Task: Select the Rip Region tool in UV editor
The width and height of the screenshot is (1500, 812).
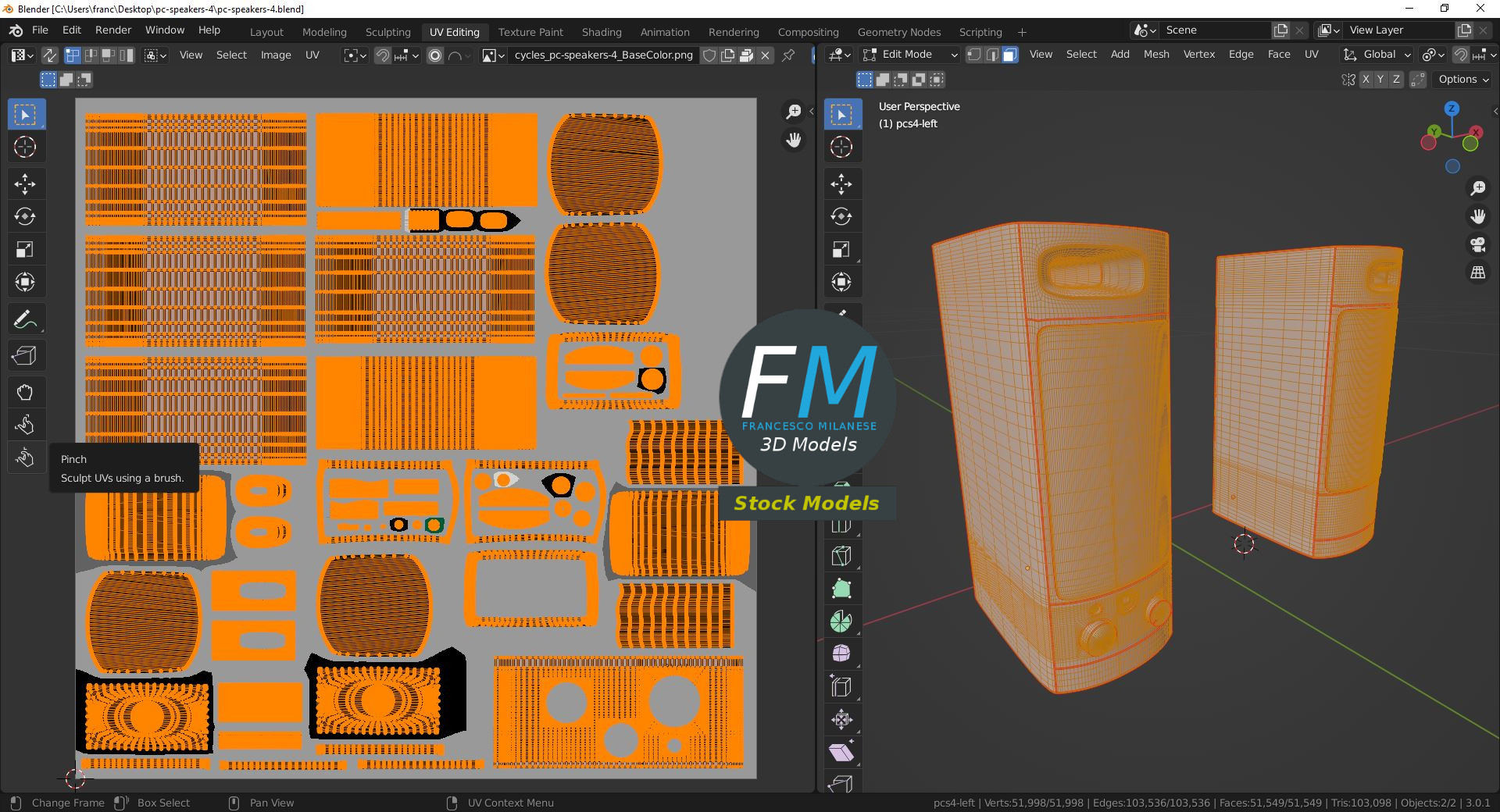Action: pyautogui.click(x=25, y=356)
